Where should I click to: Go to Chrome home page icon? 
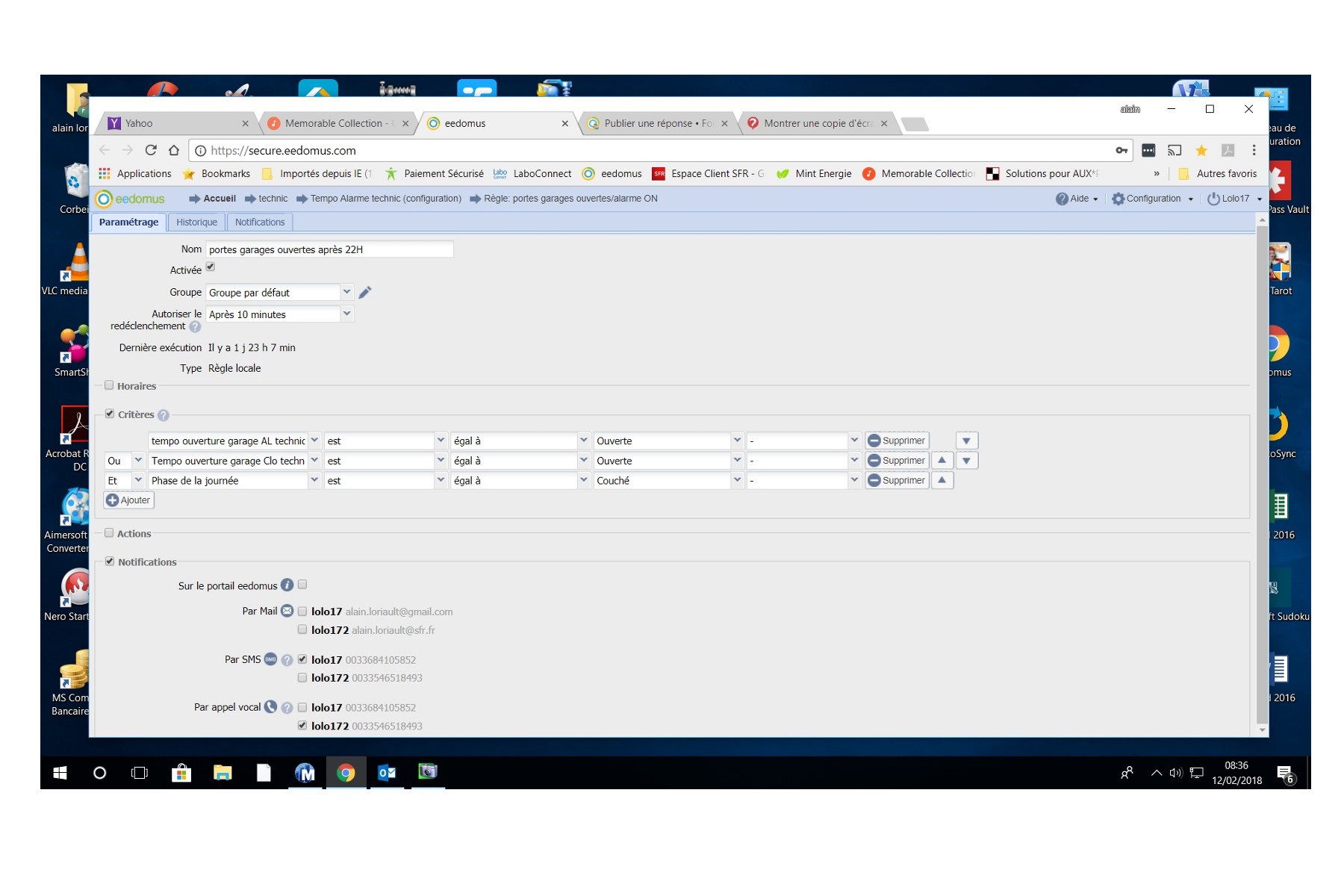tap(174, 150)
